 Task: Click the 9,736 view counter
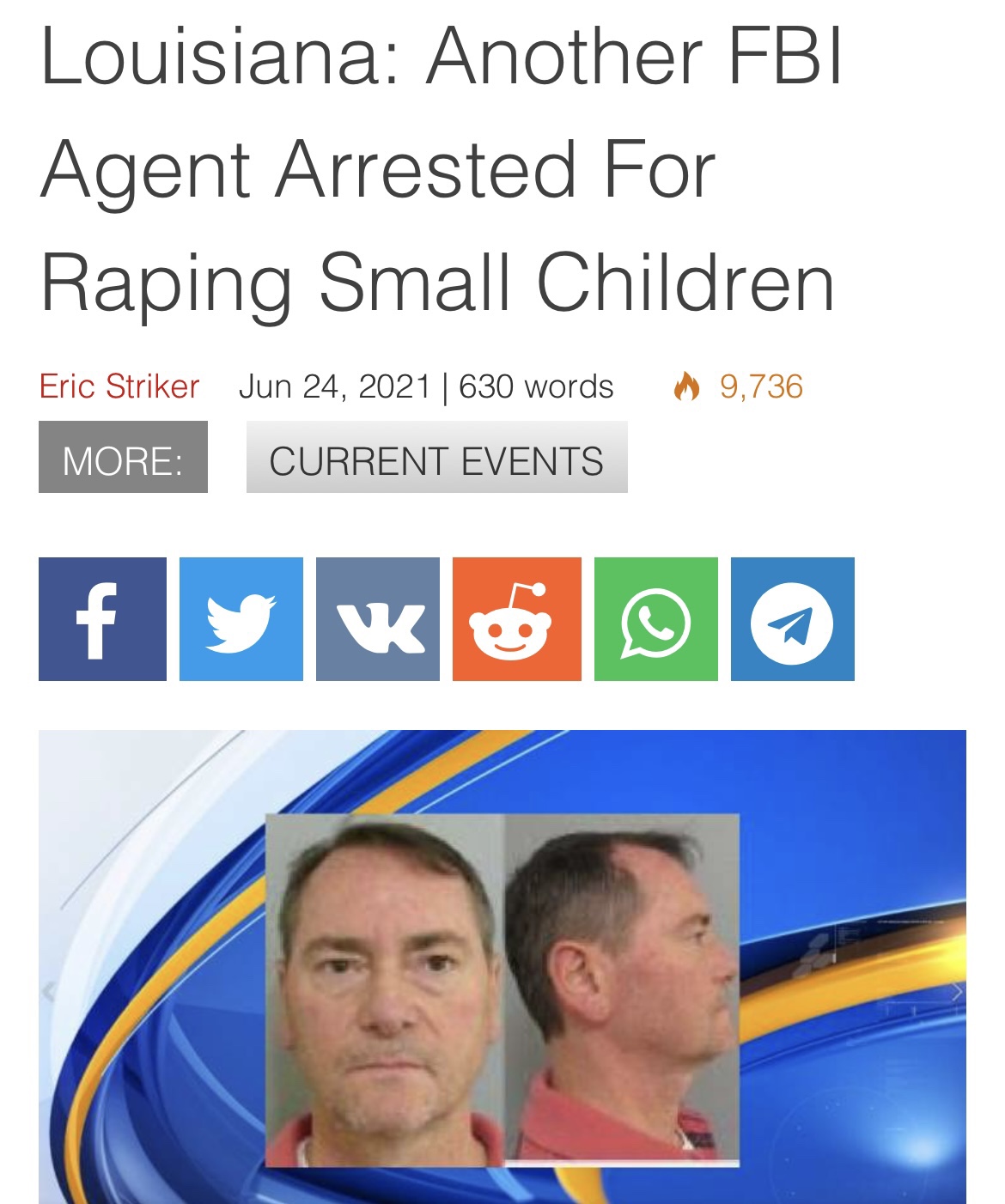(761, 386)
